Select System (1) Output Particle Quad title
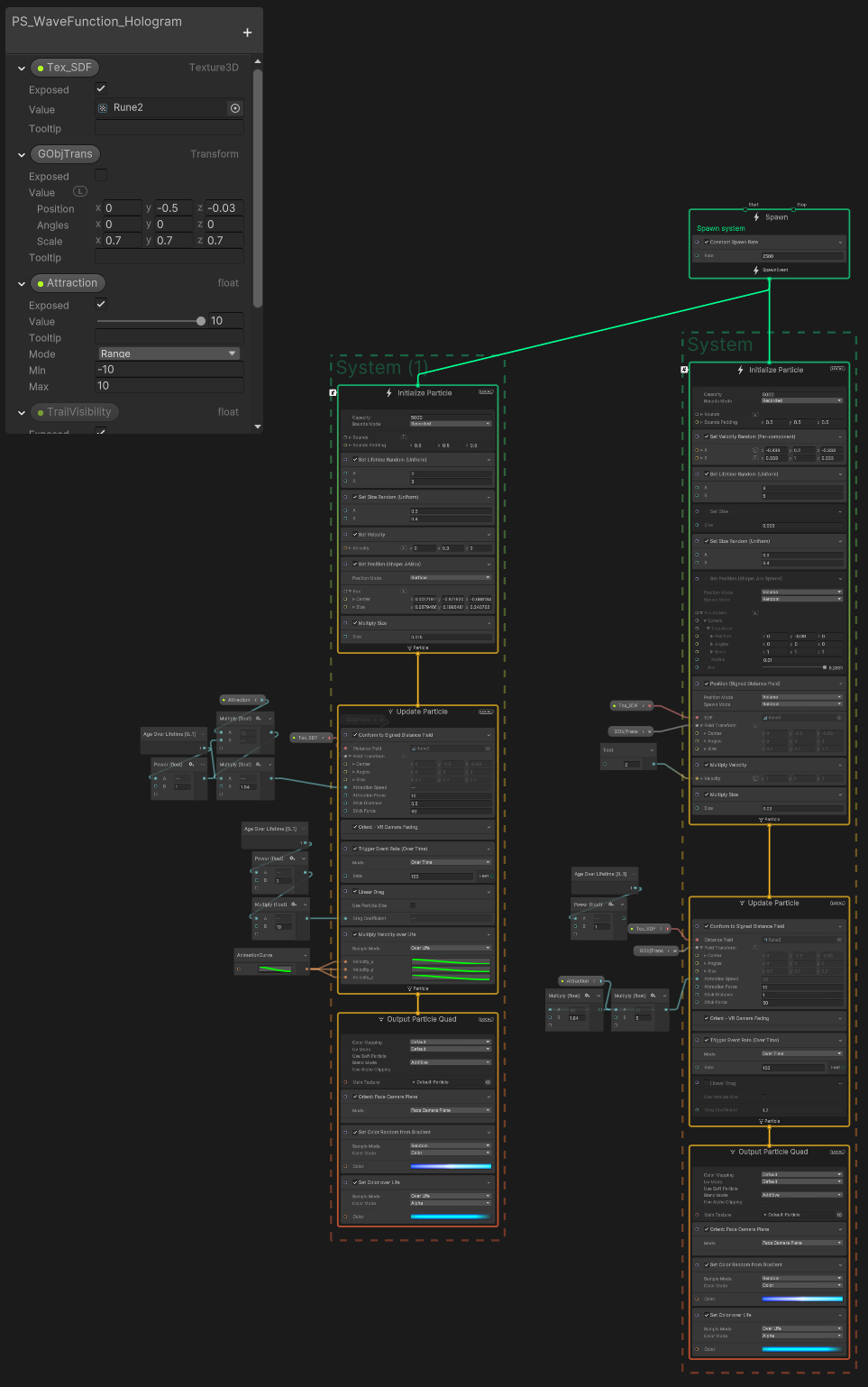Image resolution: width=868 pixels, height=1387 pixels. (x=422, y=1019)
